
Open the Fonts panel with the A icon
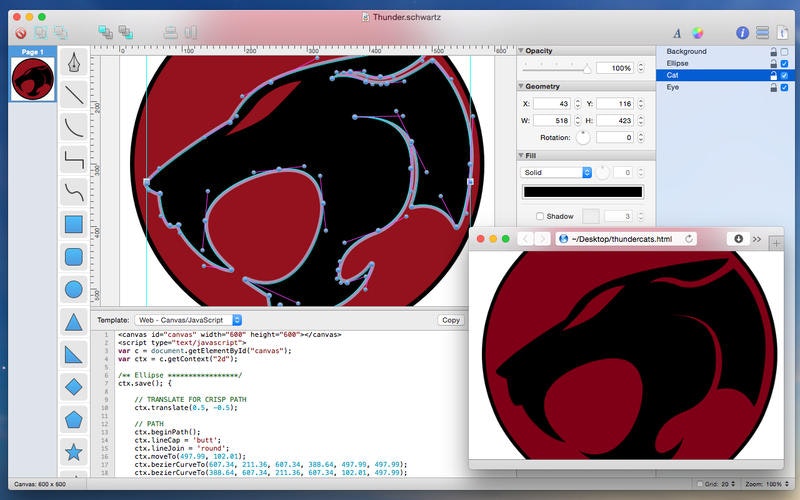tap(677, 34)
